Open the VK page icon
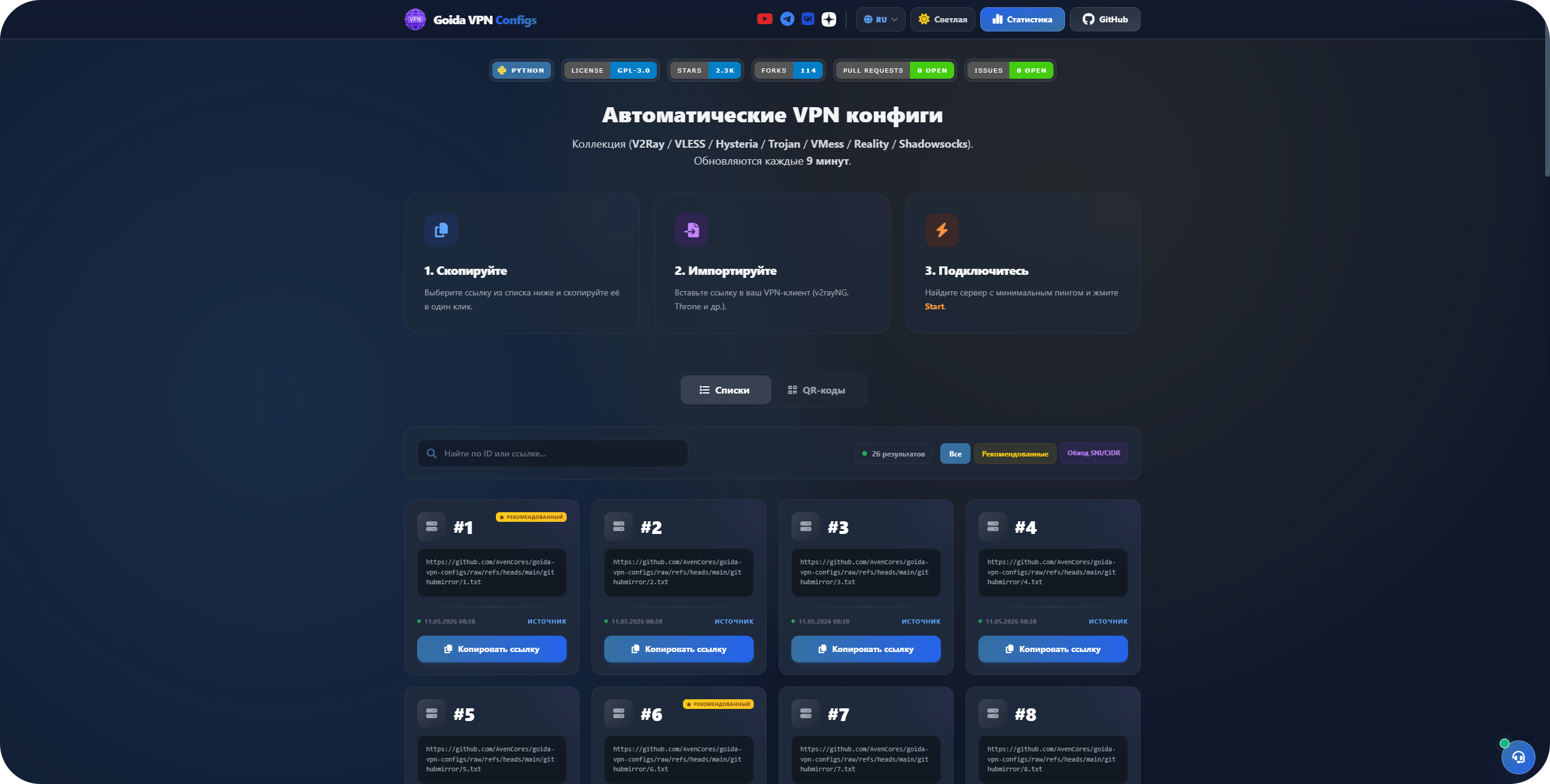This screenshot has height=784, width=1550. click(x=808, y=19)
